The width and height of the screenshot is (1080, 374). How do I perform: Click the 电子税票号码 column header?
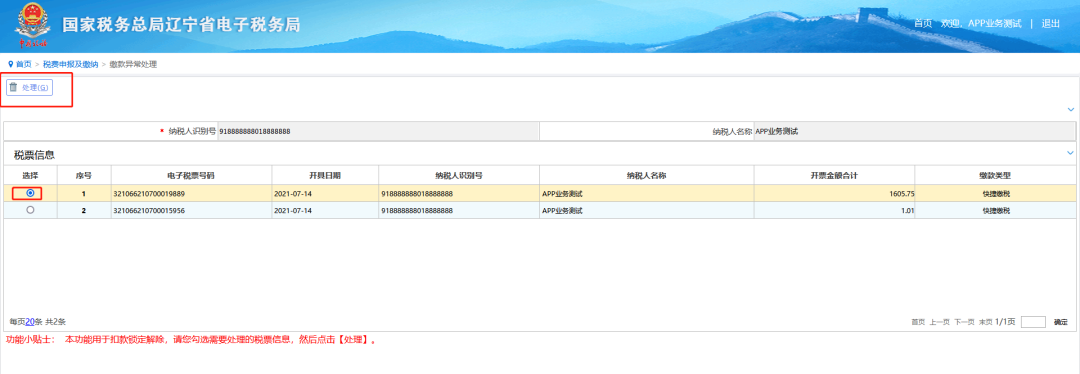point(191,176)
